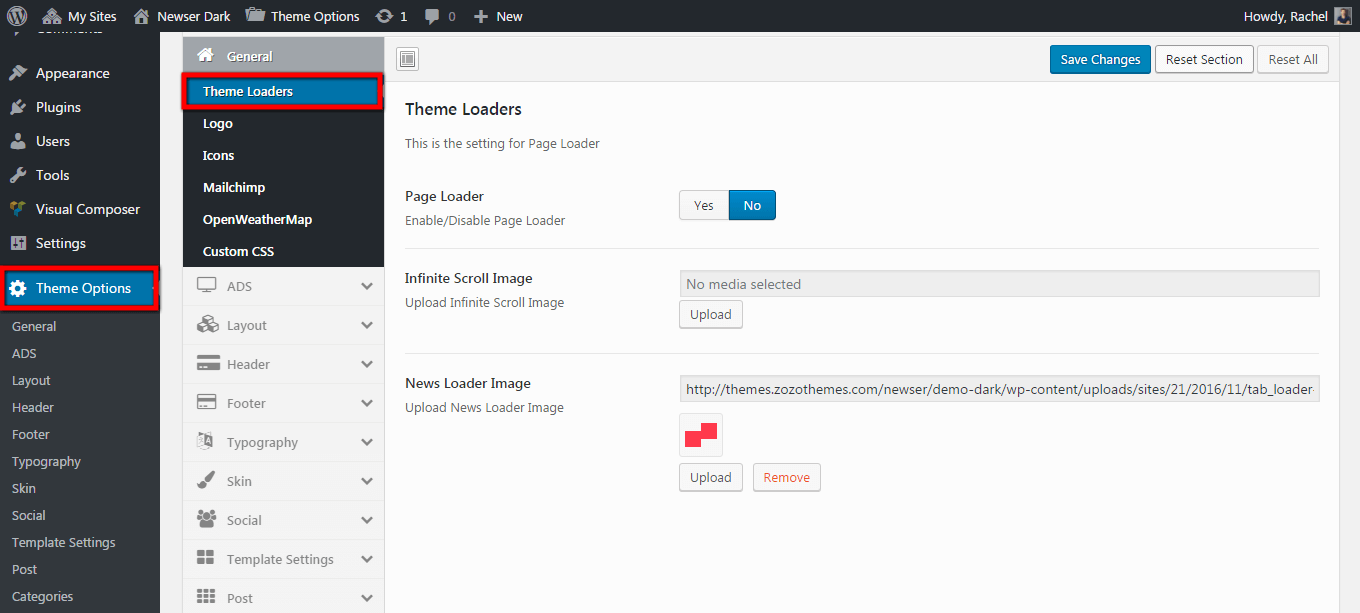1360x613 pixels.
Task: Open the Logo settings tab
Action: [218, 123]
